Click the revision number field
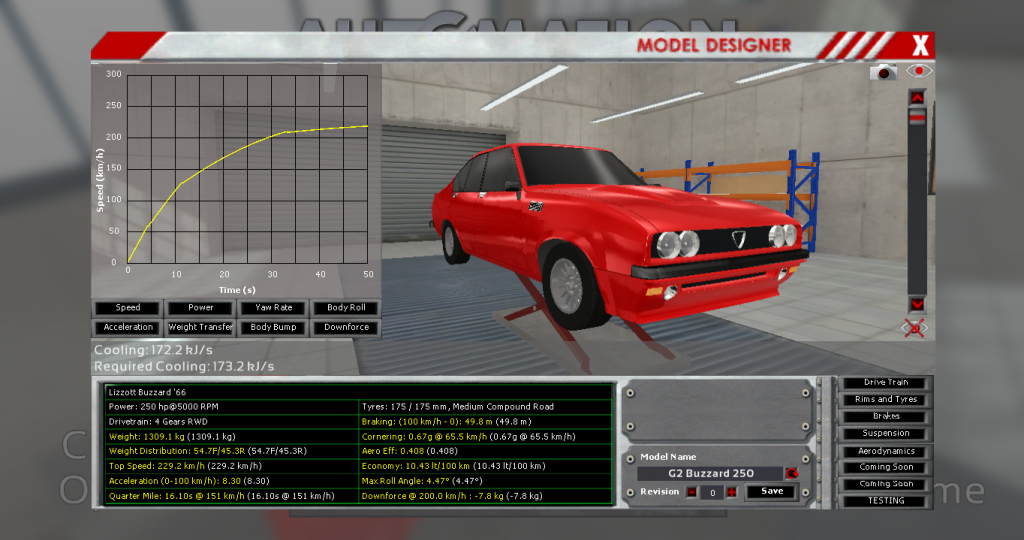1024x540 pixels. point(712,493)
